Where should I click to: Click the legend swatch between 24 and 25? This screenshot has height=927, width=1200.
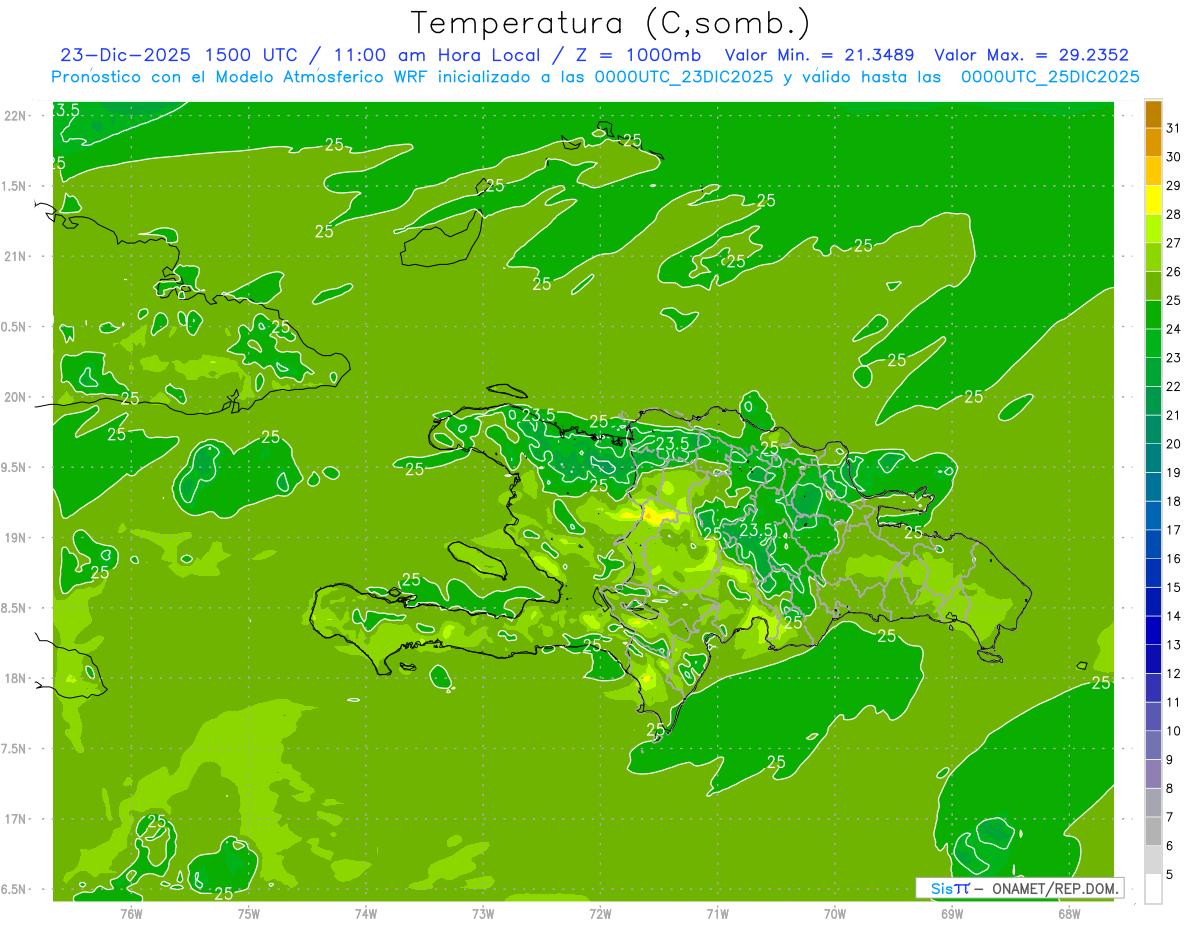pos(1153,315)
